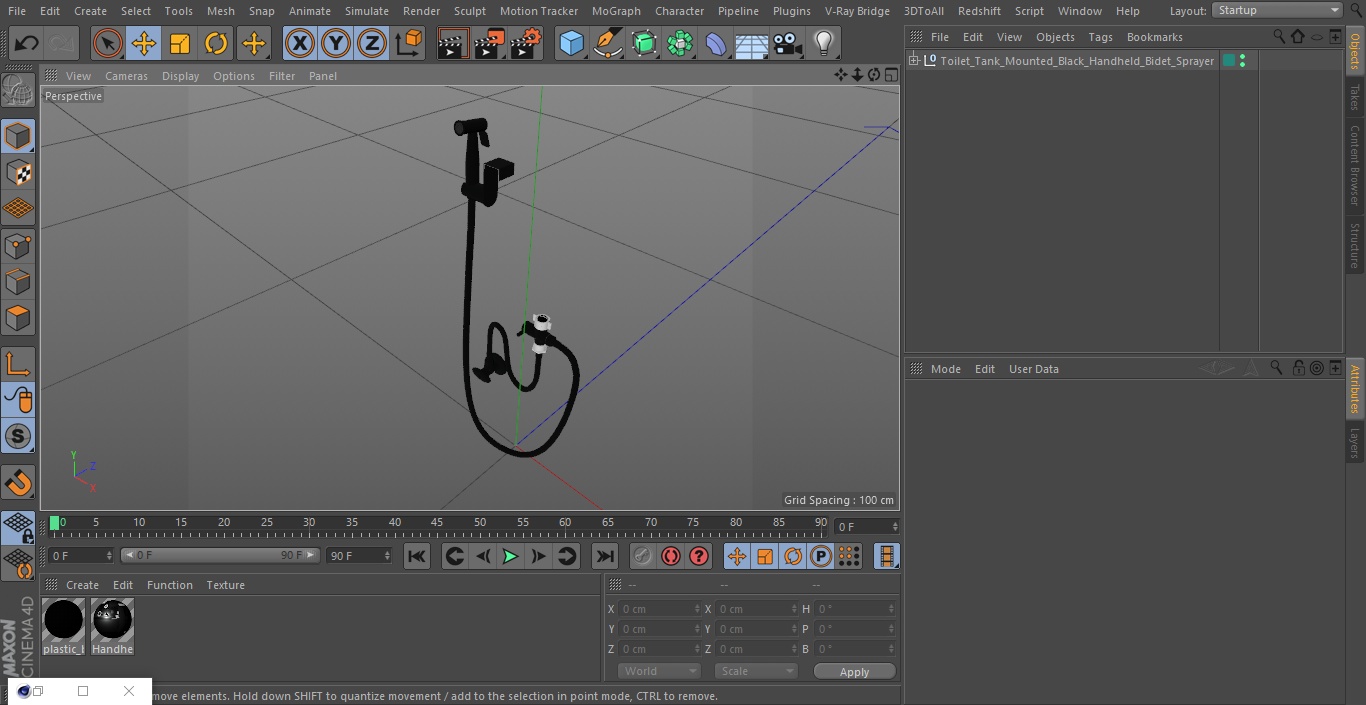Render to Picture Viewer
The image size is (1366, 705).
coord(489,43)
